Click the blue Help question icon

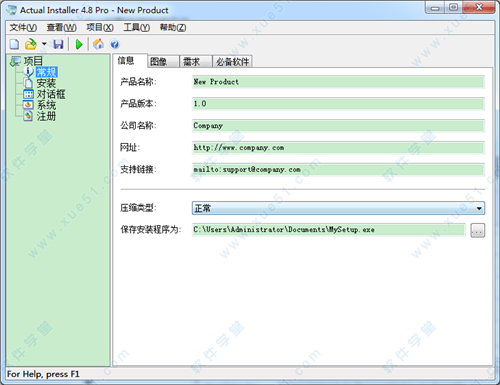(114, 44)
